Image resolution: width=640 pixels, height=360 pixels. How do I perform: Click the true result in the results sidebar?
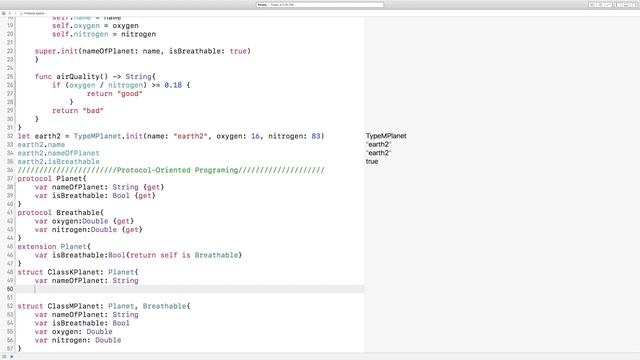[372, 162]
